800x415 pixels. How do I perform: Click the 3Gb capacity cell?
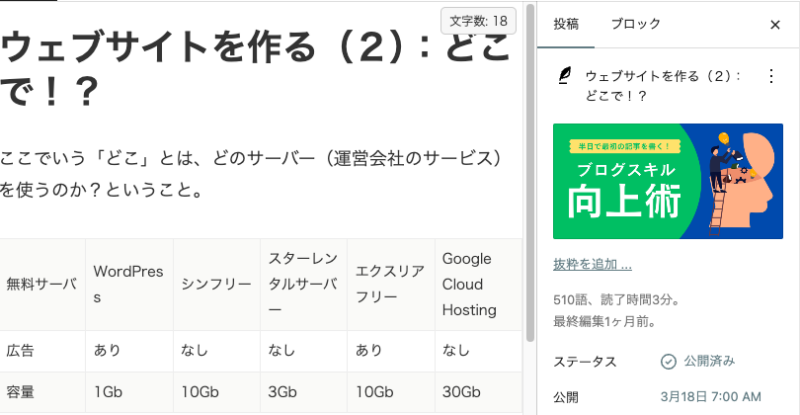(304, 392)
